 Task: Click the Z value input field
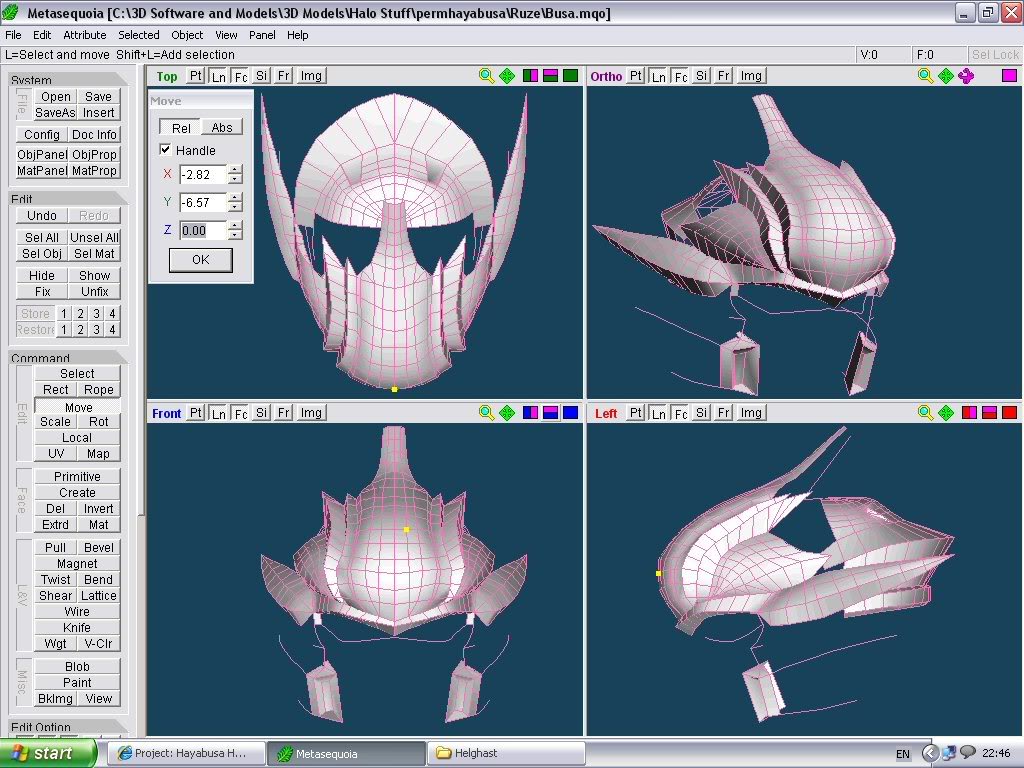(x=203, y=231)
